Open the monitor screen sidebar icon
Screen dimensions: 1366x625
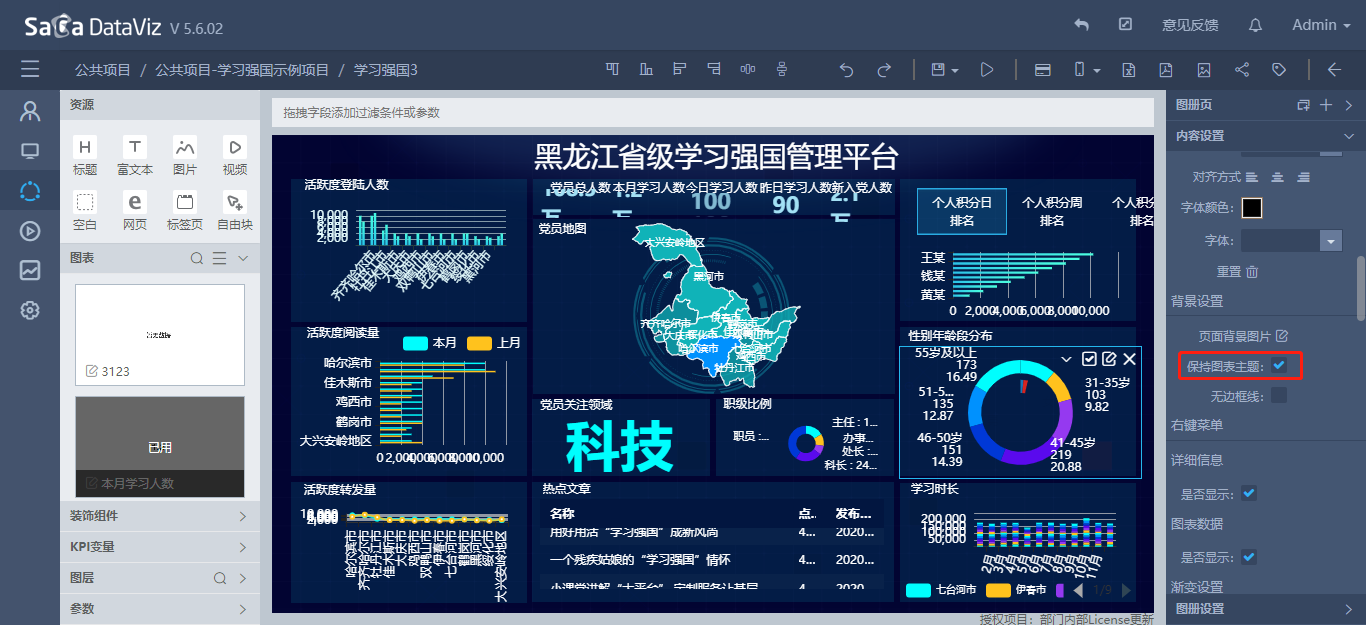tap(30, 151)
